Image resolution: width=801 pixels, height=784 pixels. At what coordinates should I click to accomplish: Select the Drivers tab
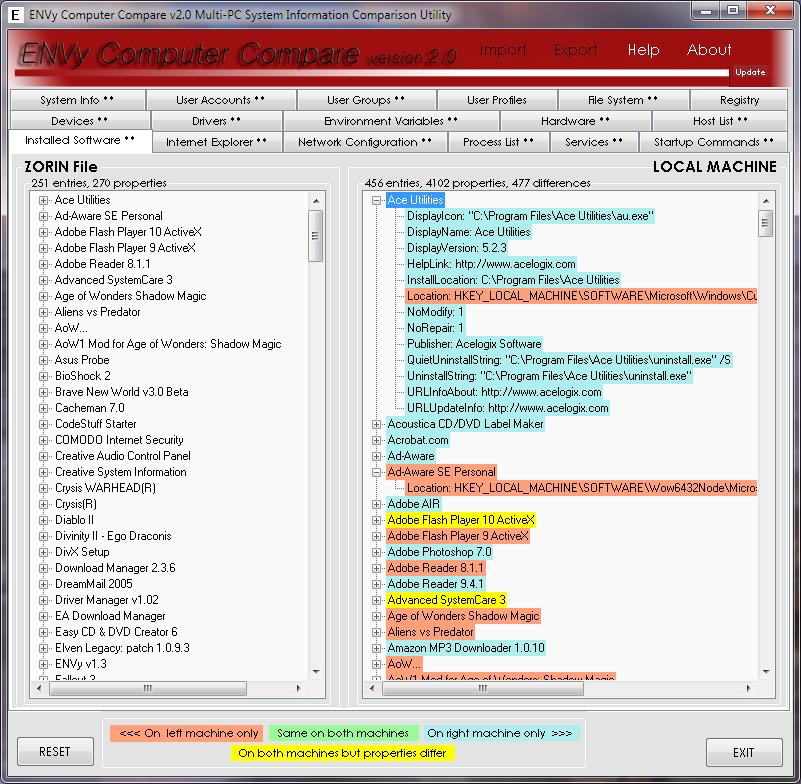coord(217,121)
